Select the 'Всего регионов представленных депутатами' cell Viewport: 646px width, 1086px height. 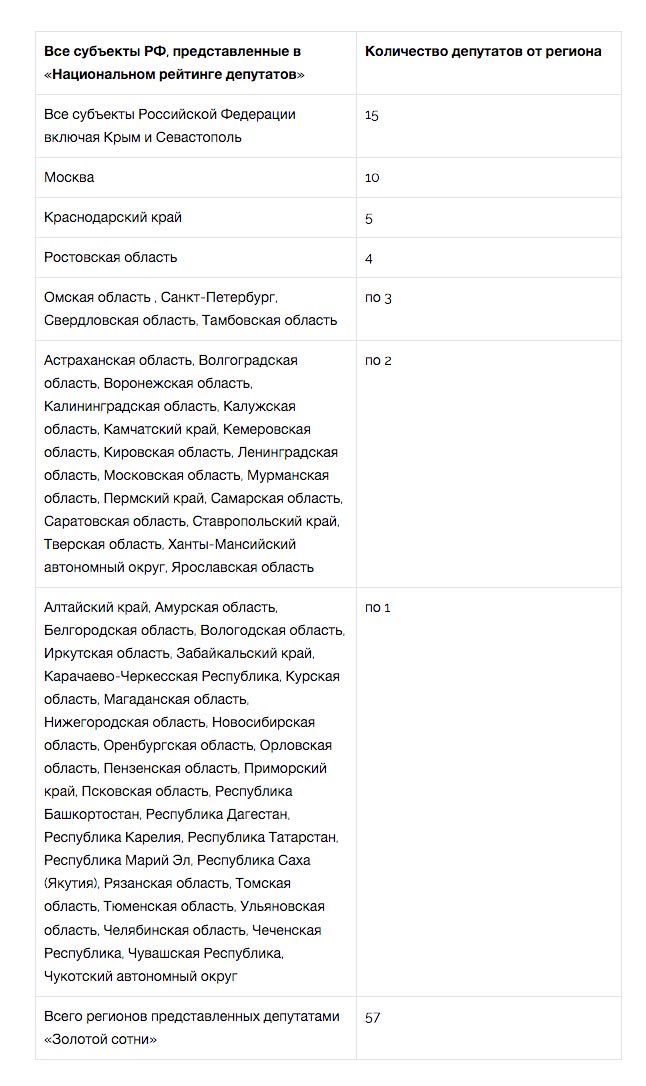click(x=196, y=1028)
